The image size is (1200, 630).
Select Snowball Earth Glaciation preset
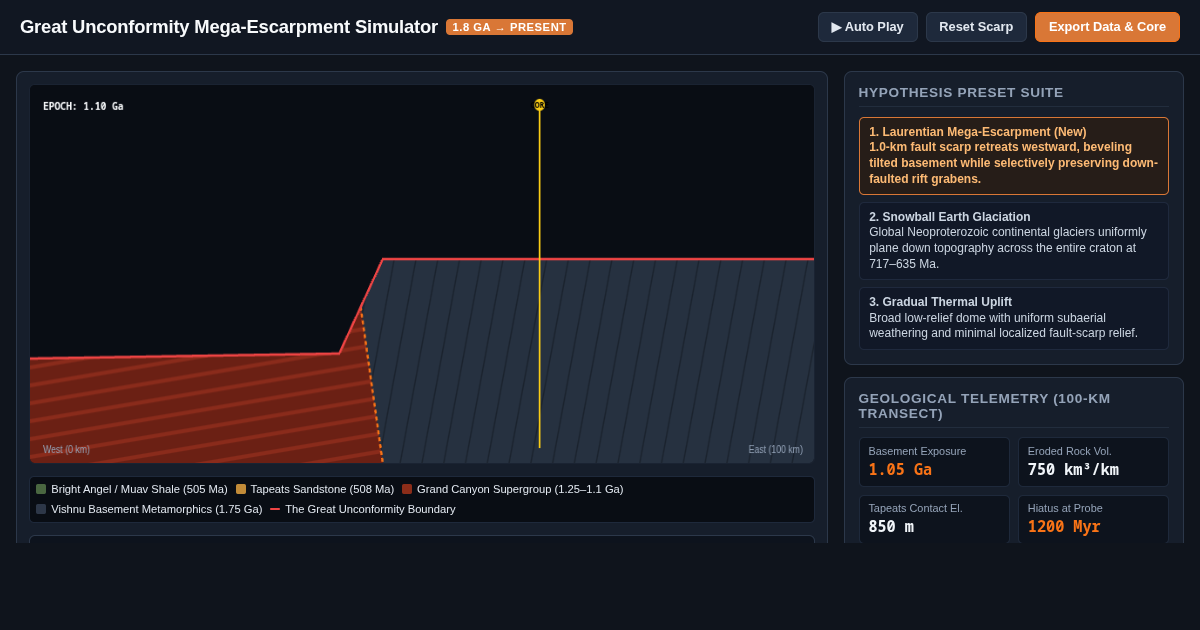[x=1013, y=241]
